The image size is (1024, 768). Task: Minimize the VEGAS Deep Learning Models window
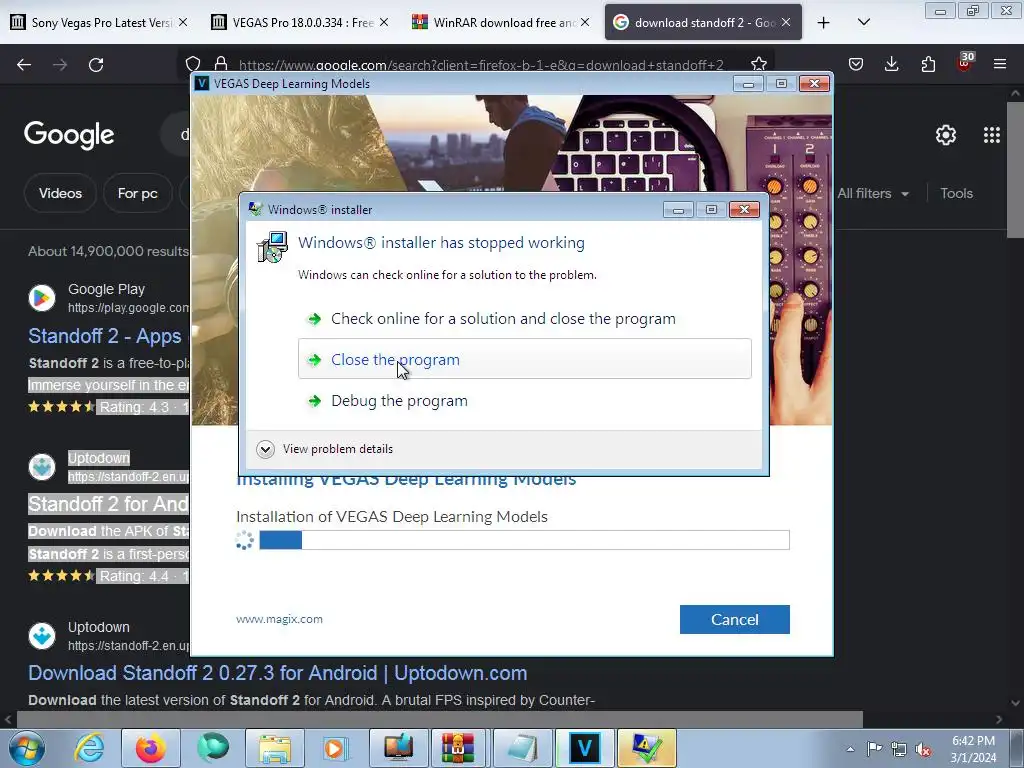(x=748, y=84)
